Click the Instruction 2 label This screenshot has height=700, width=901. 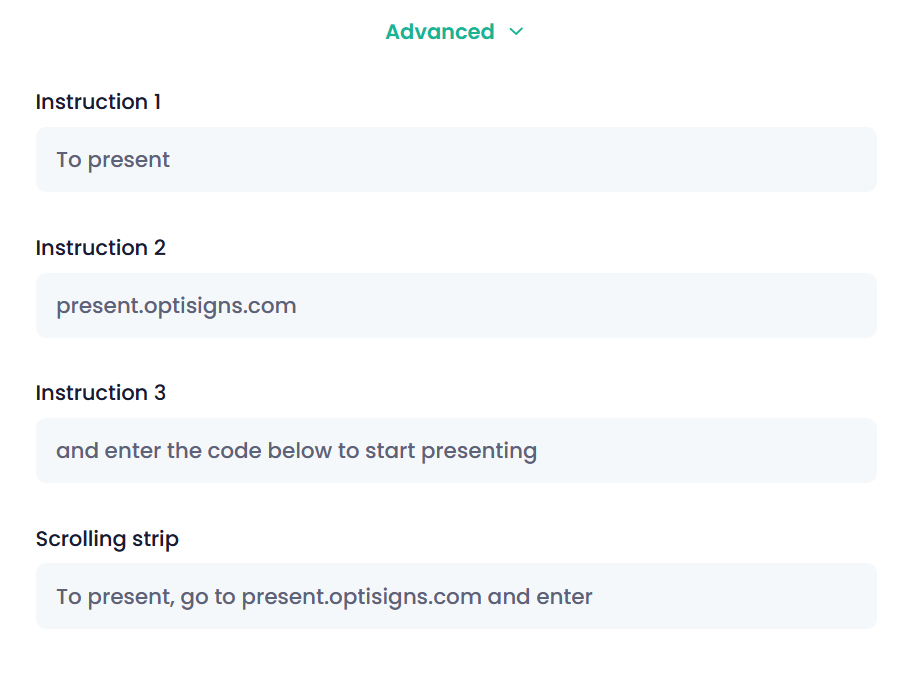[101, 248]
